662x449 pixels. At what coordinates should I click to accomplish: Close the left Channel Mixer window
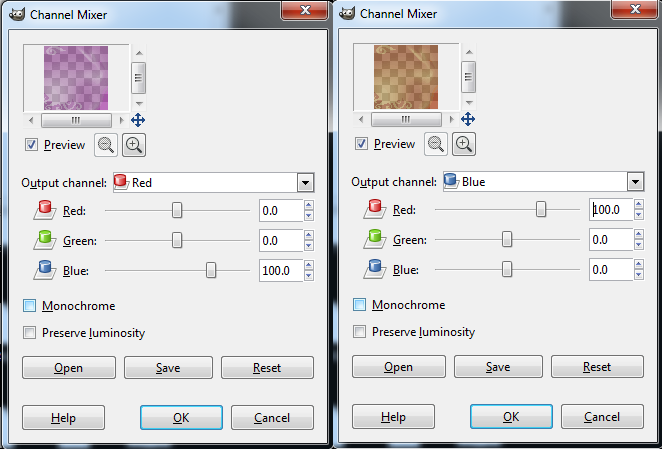(305, 10)
